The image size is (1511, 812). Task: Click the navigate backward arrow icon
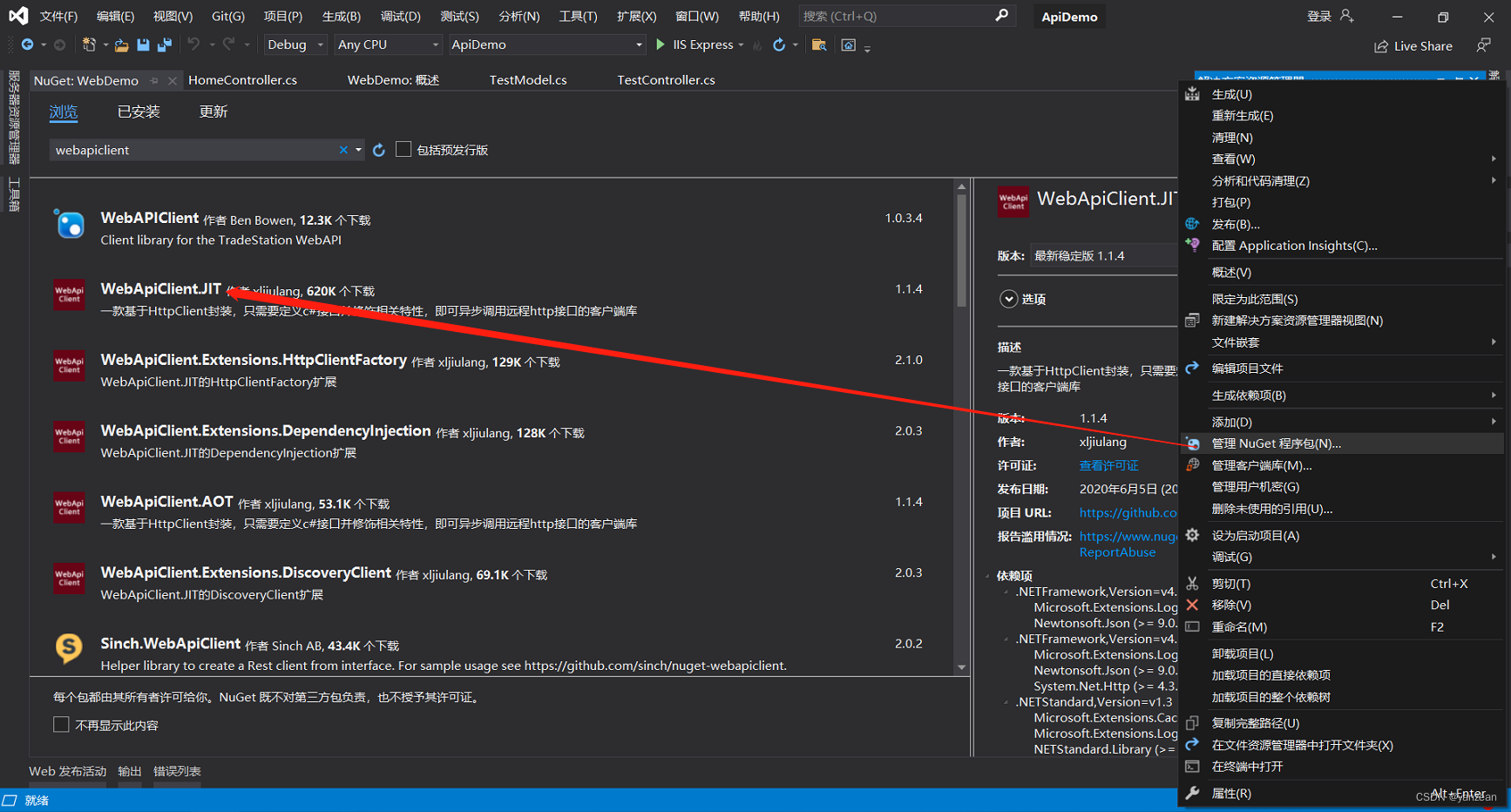click(27, 44)
